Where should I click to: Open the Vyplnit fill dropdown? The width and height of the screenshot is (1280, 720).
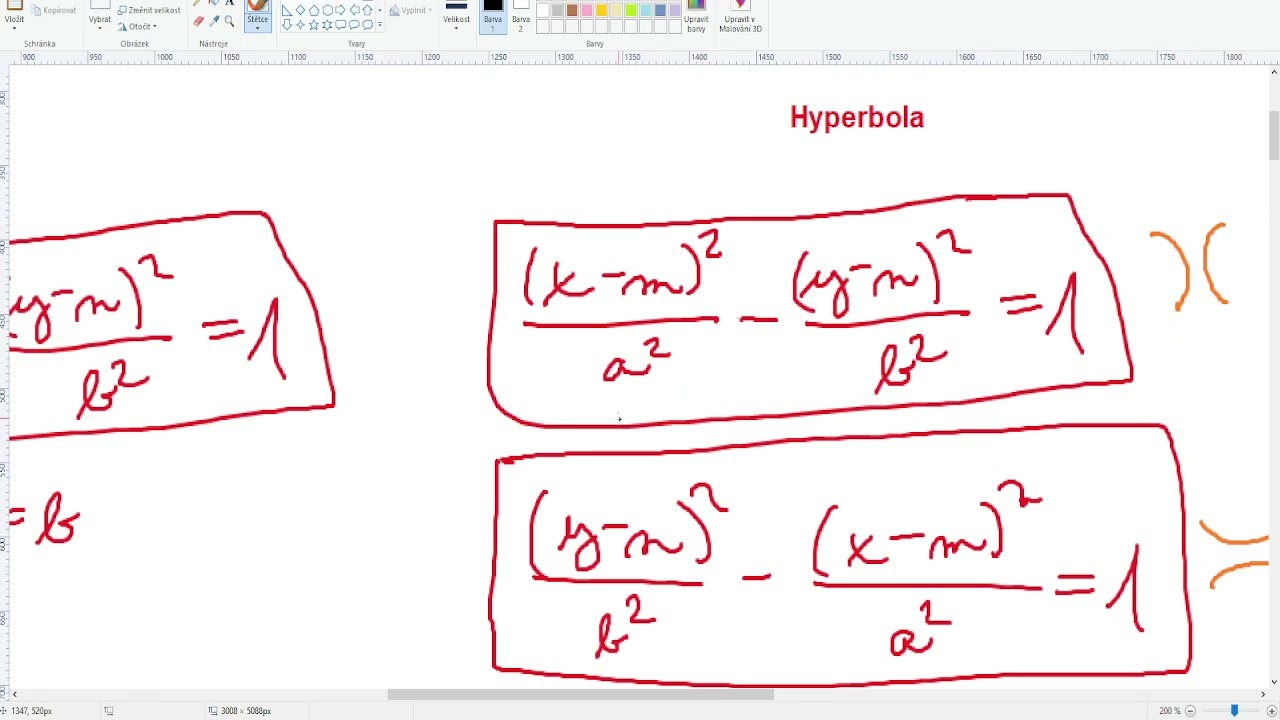tap(410, 10)
